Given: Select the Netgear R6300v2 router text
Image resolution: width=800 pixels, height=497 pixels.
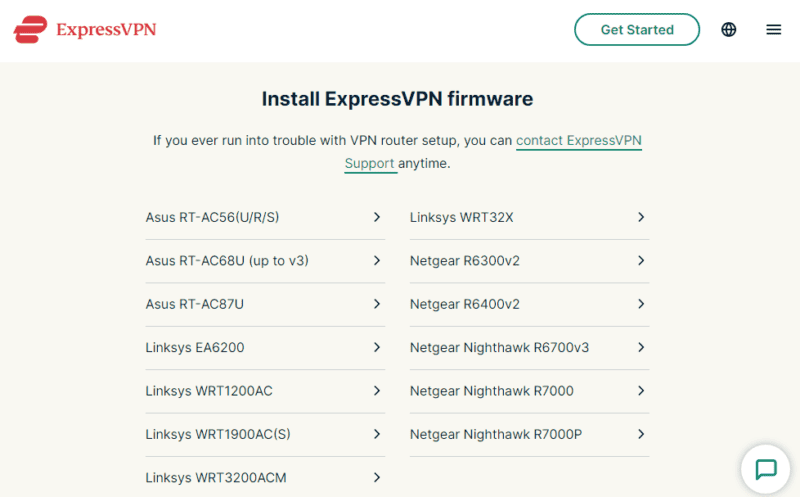Looking at the screenshot, I should 465,261.
